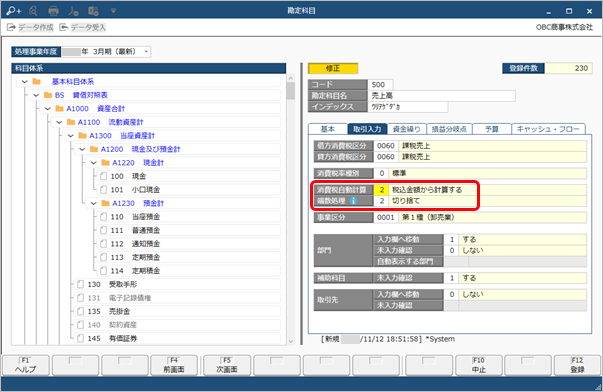Click the F5 次画面 button
Screen dimensions: 603x392
pyautogui.click(x=227, y=365)
